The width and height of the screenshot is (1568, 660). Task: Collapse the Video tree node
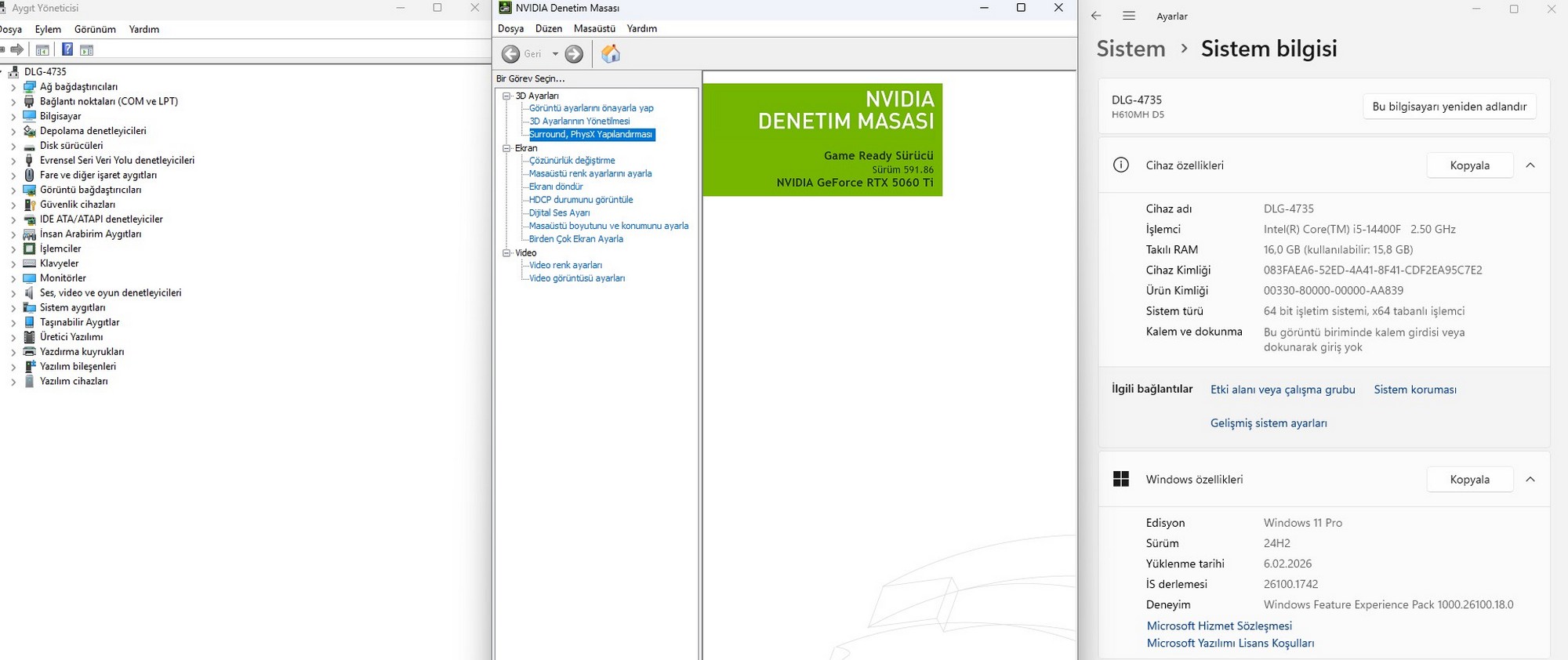506,252
